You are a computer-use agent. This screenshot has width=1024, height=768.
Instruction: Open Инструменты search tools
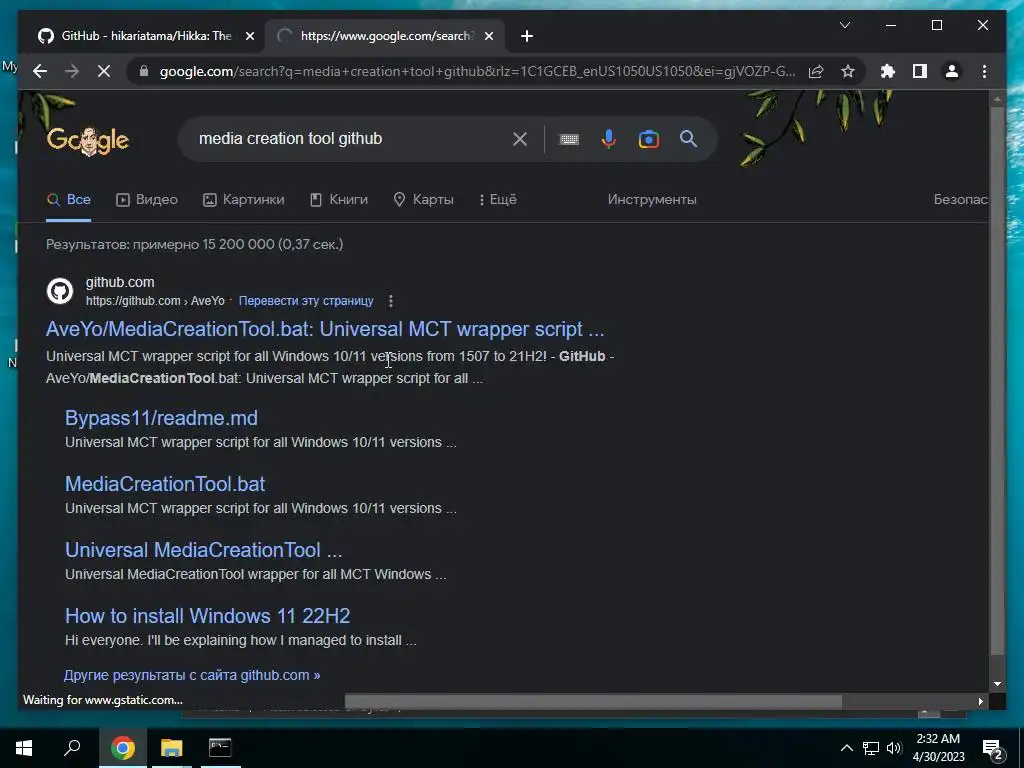click(x=652, y=199)
